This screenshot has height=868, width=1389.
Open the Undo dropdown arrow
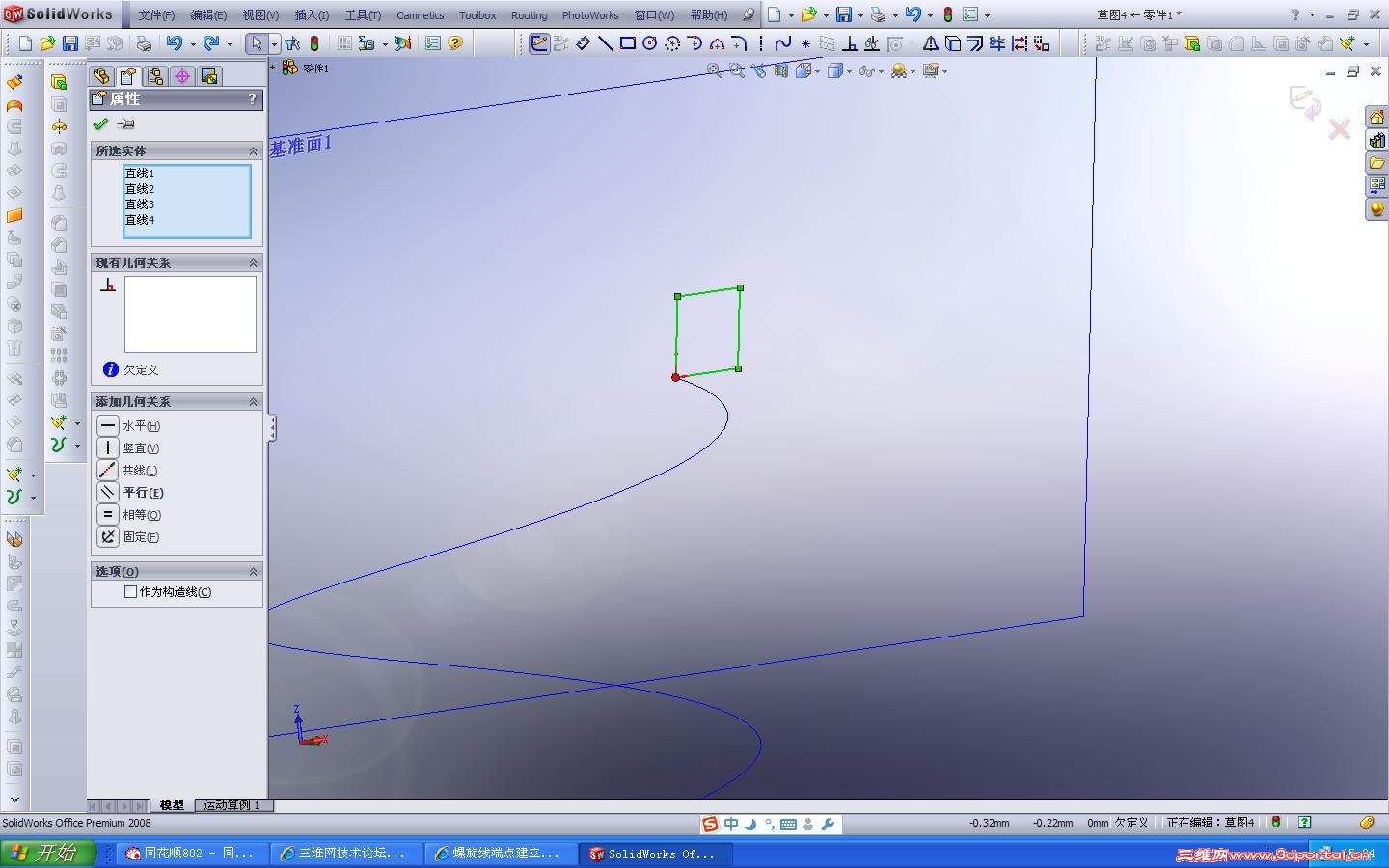click(192, 43)
